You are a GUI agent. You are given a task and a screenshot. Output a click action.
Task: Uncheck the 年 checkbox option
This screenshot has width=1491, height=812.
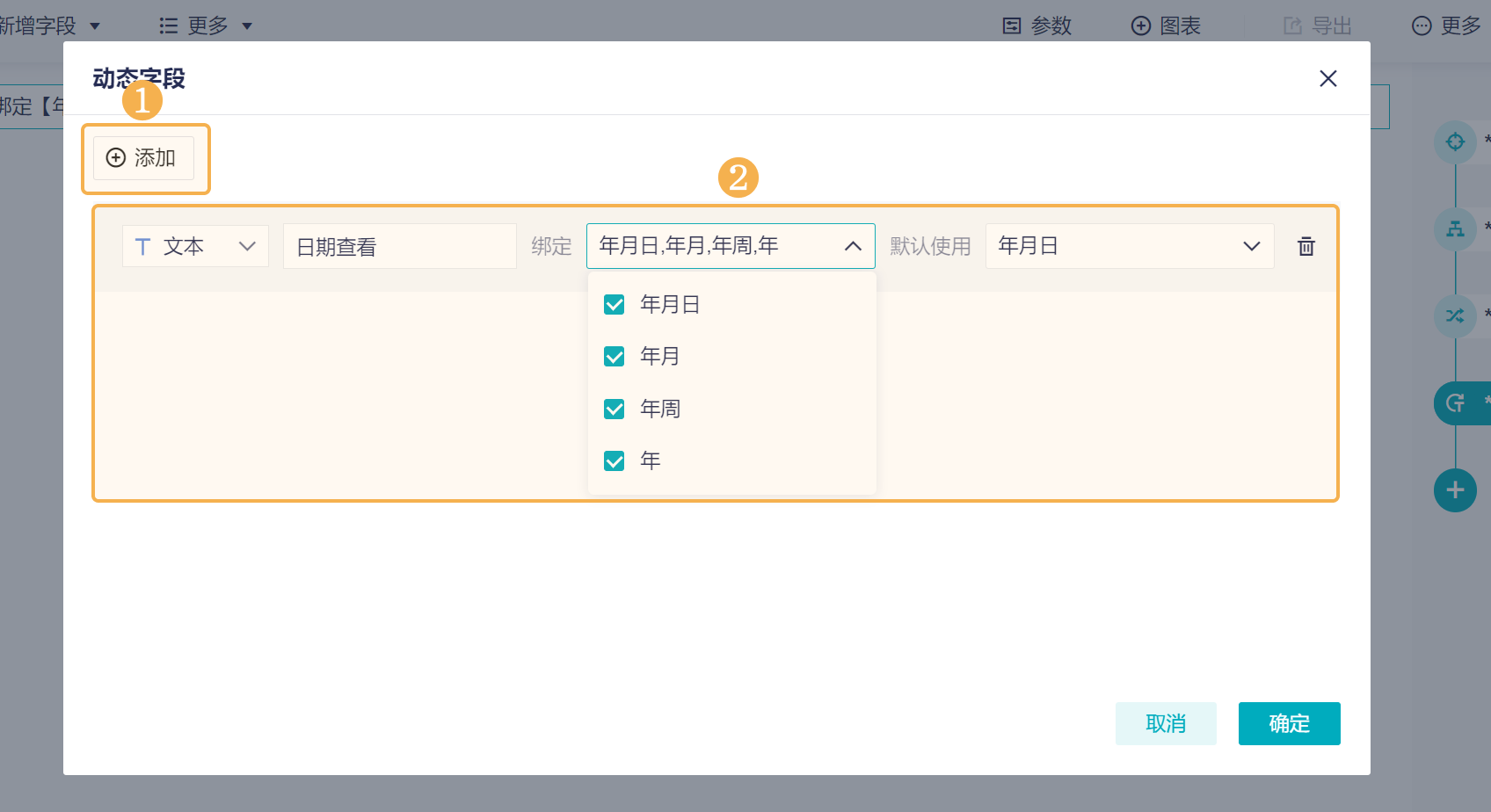pyautogui.click(x=615, y=461)
